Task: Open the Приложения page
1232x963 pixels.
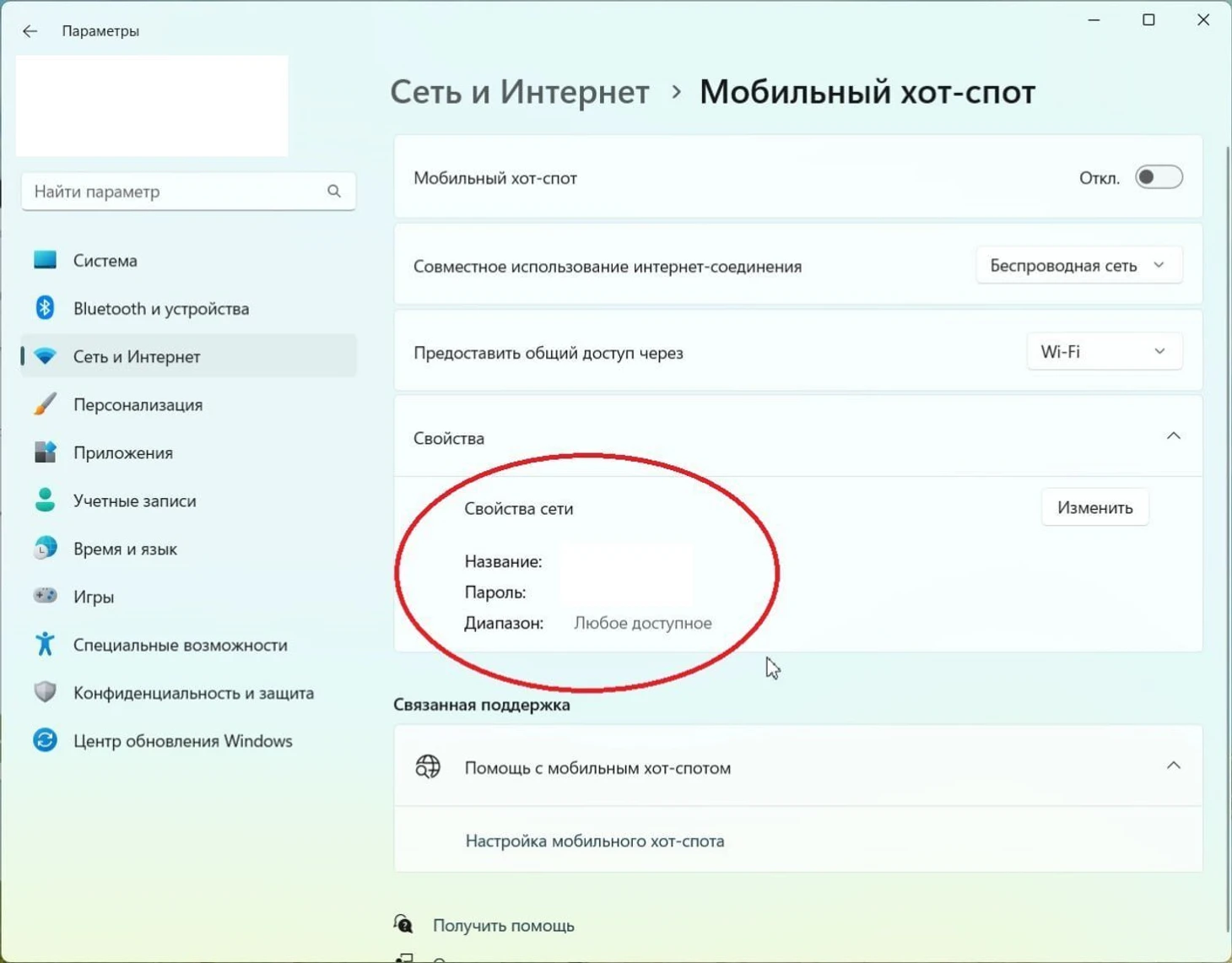Action: pos(188,452)
